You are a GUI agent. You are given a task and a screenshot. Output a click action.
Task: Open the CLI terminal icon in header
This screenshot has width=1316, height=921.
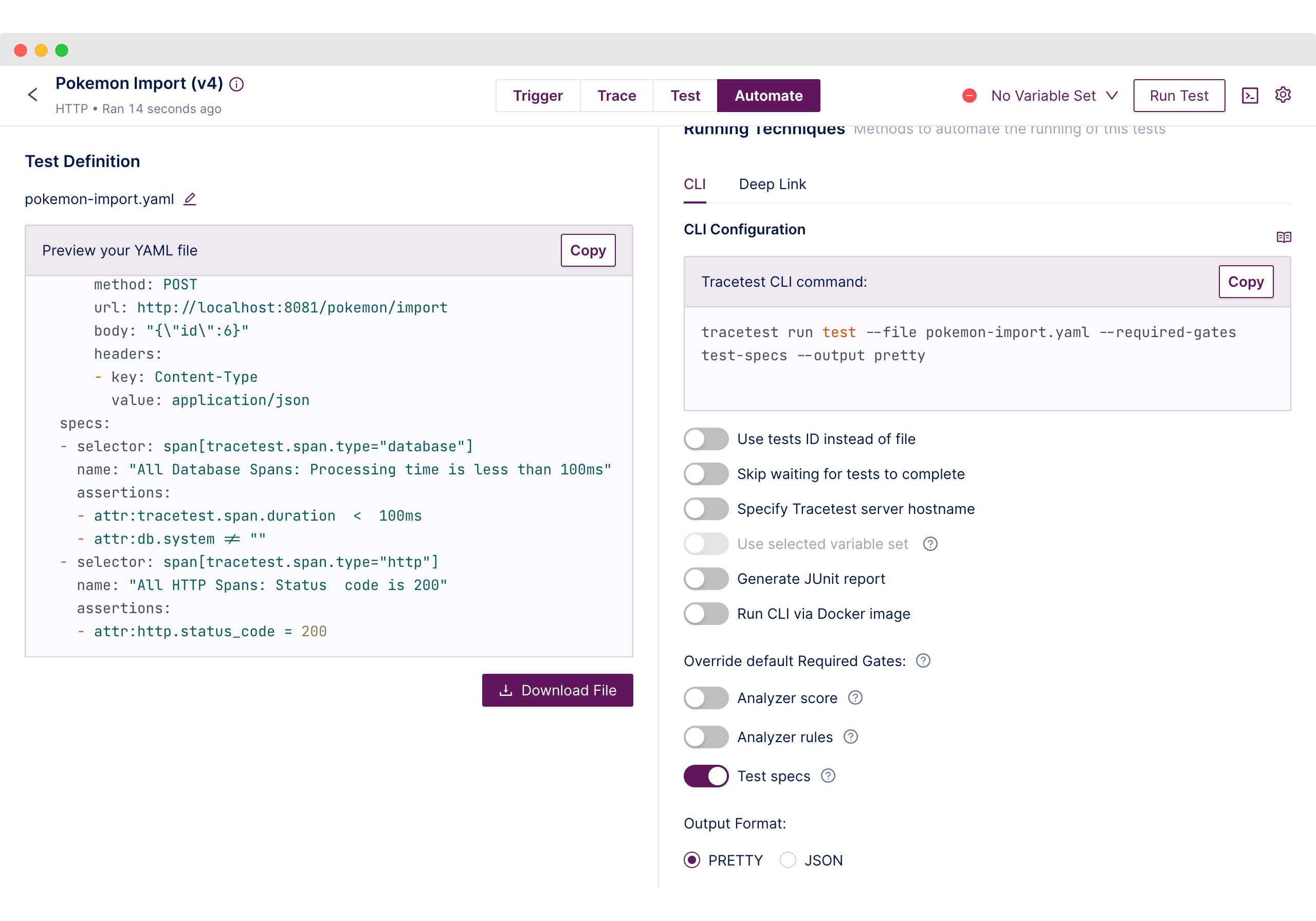1250,95
